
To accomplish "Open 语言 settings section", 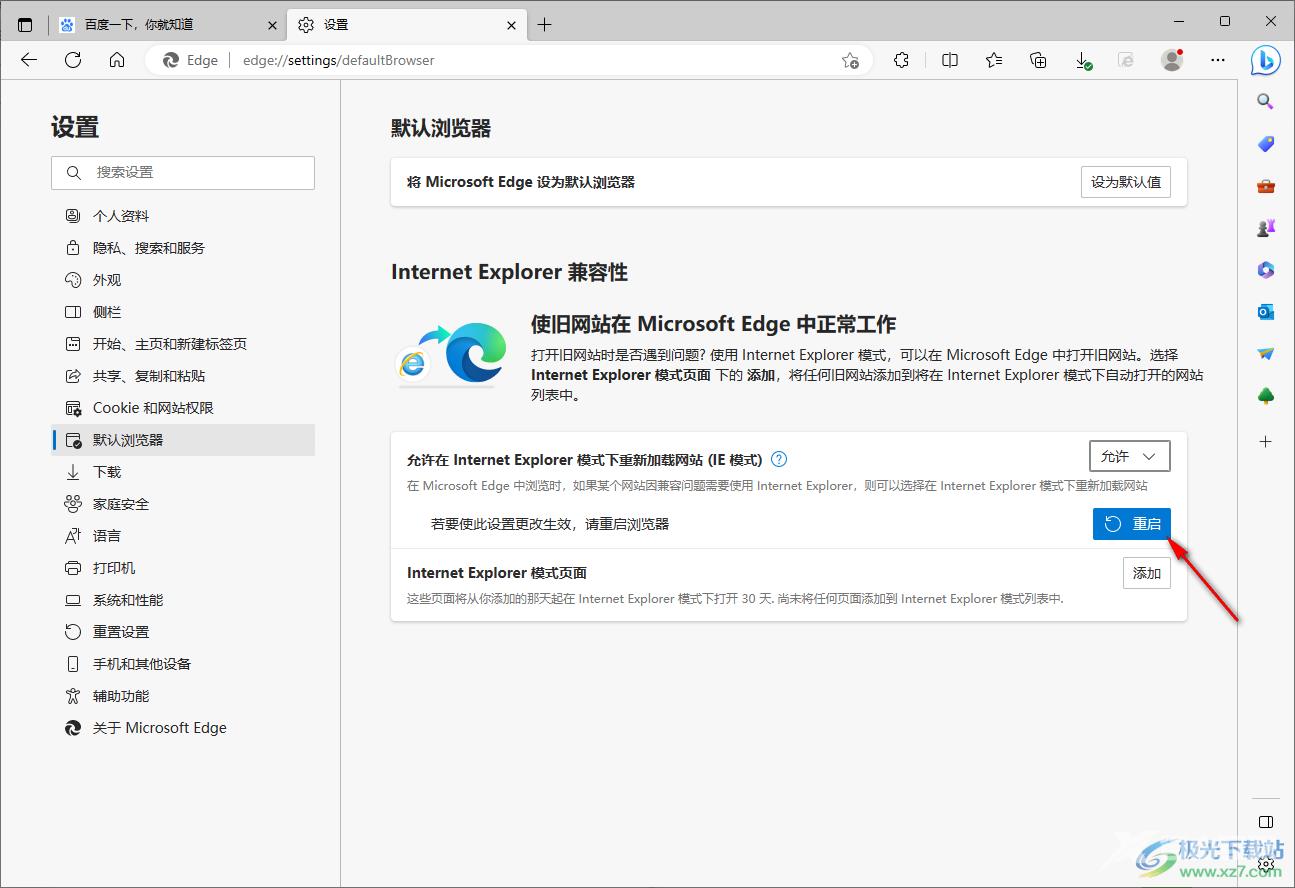I will point(184,536).
